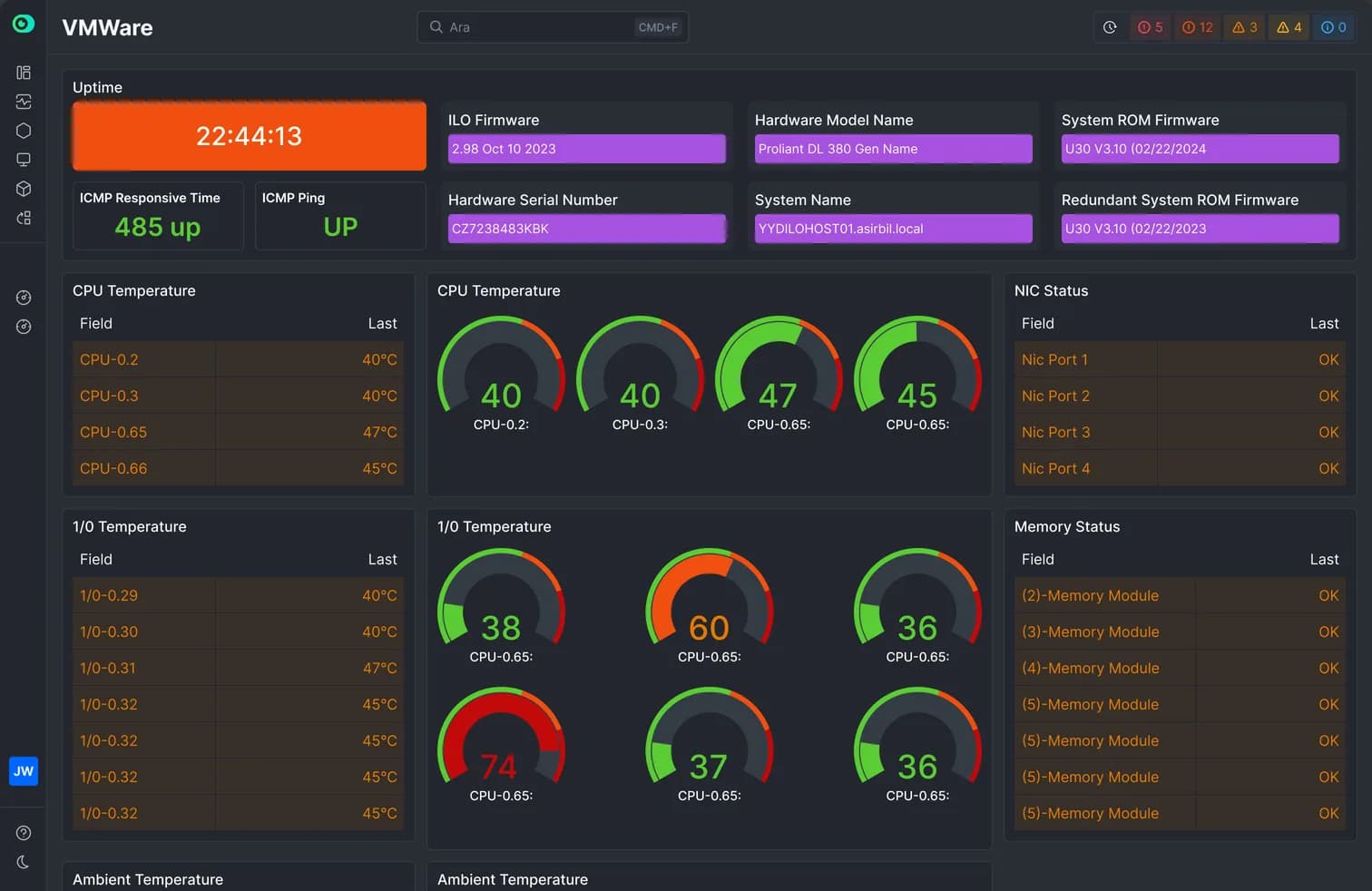Select the hexagon icon in the sidebar
The height and width of the screenshot is (891, 1372).
point(24,131)
